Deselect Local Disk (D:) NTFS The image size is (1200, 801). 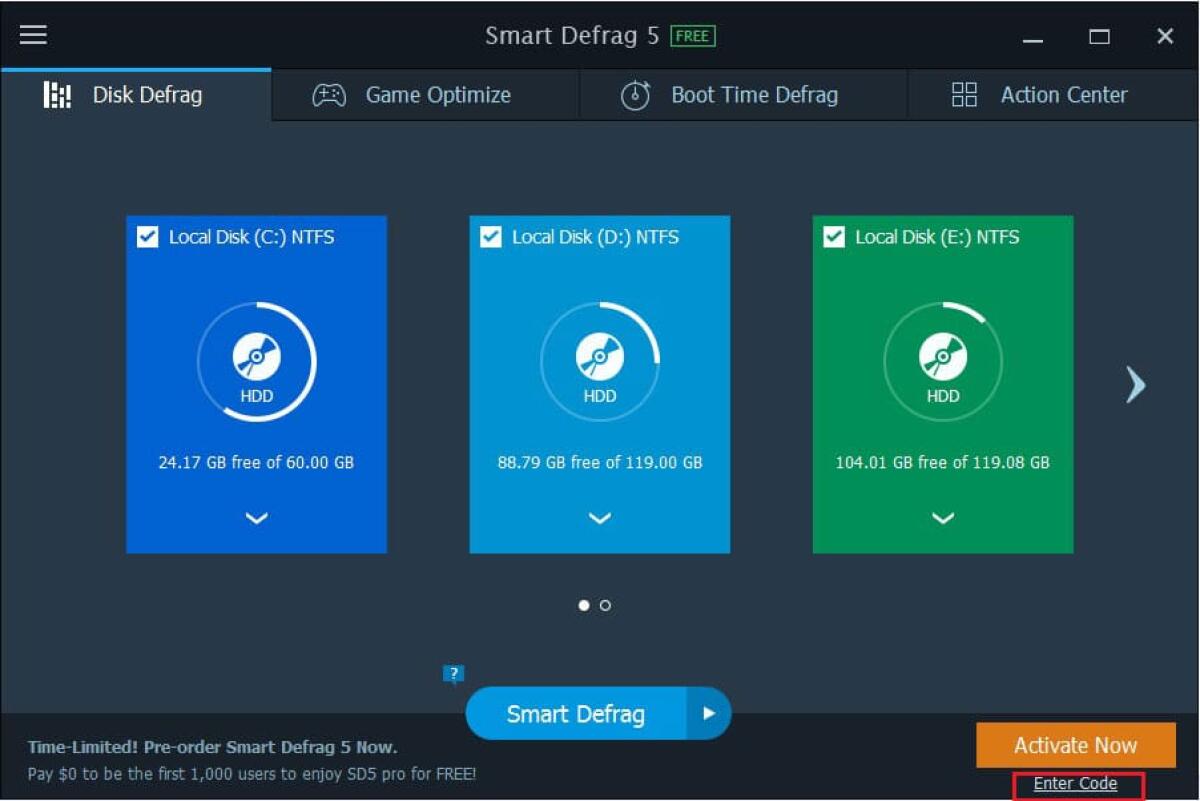[x=489, y=237]
